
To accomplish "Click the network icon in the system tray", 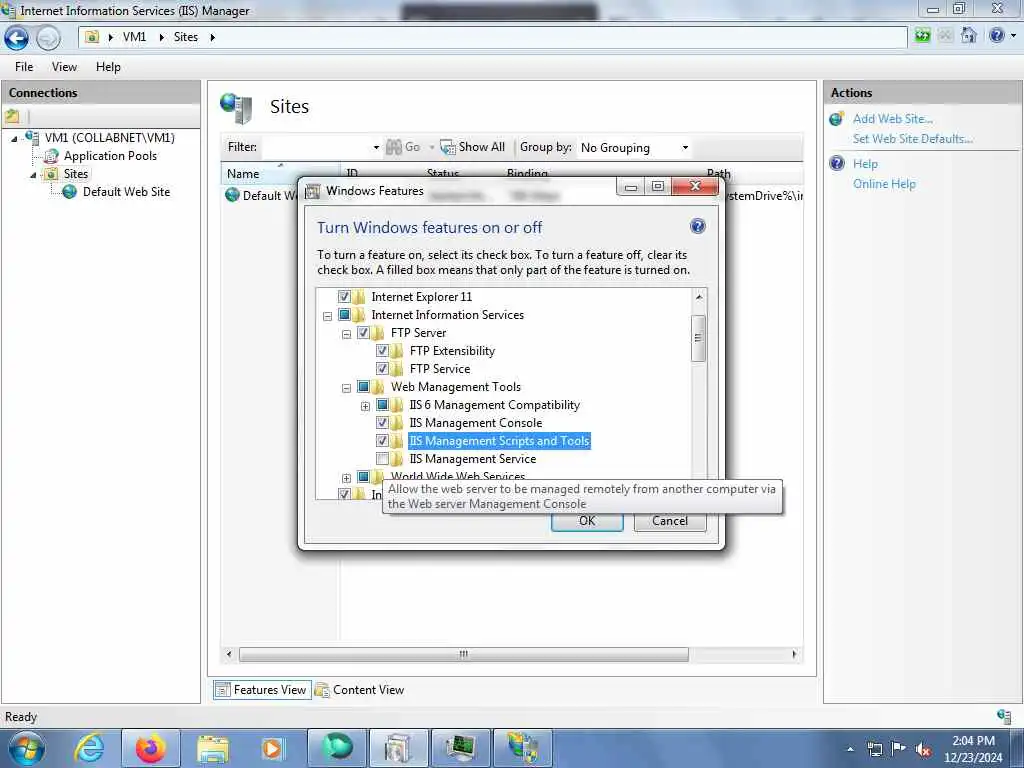I will 874,749.
